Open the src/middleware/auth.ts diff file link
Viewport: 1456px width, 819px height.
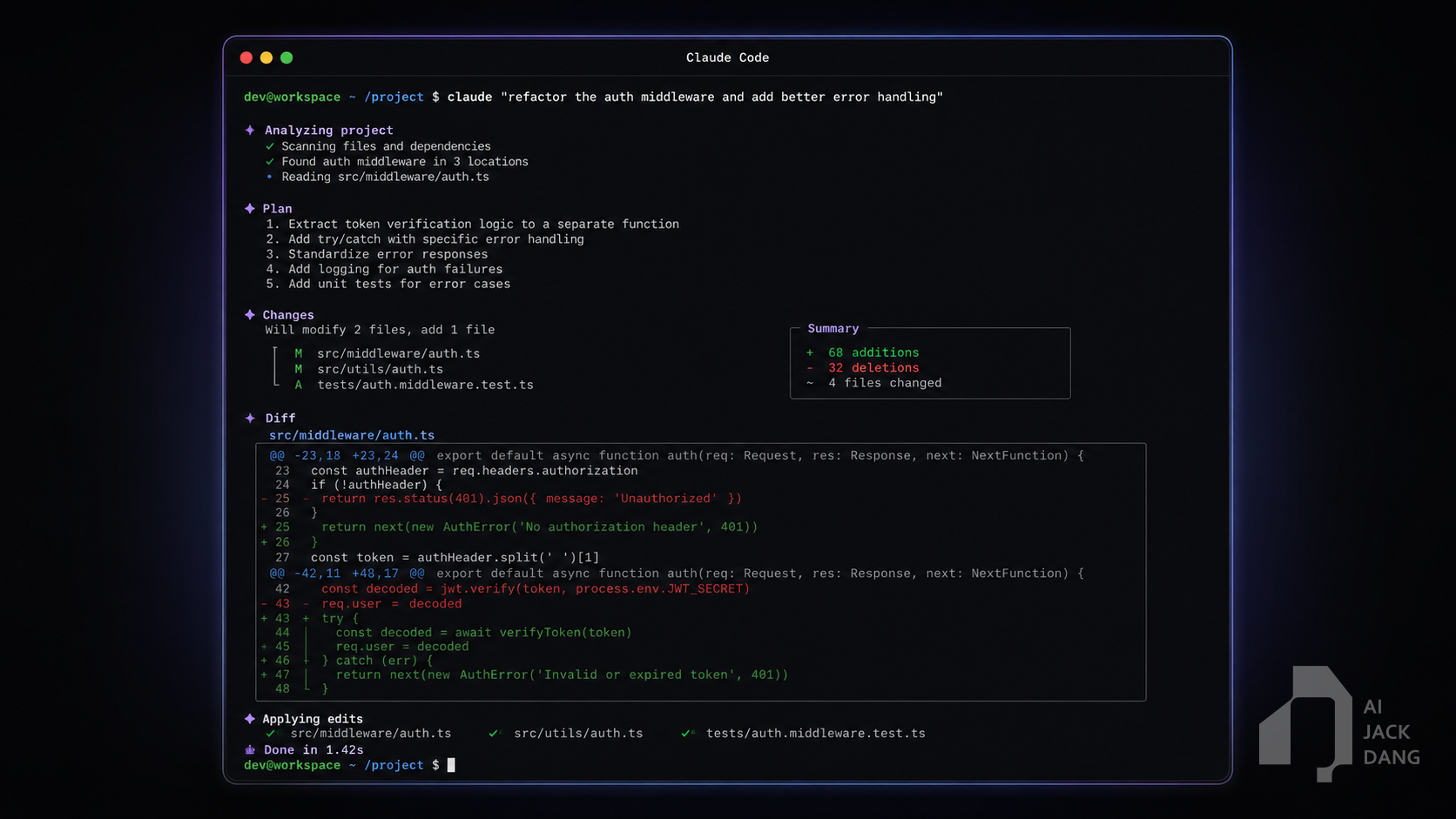(x=352, y=435)
